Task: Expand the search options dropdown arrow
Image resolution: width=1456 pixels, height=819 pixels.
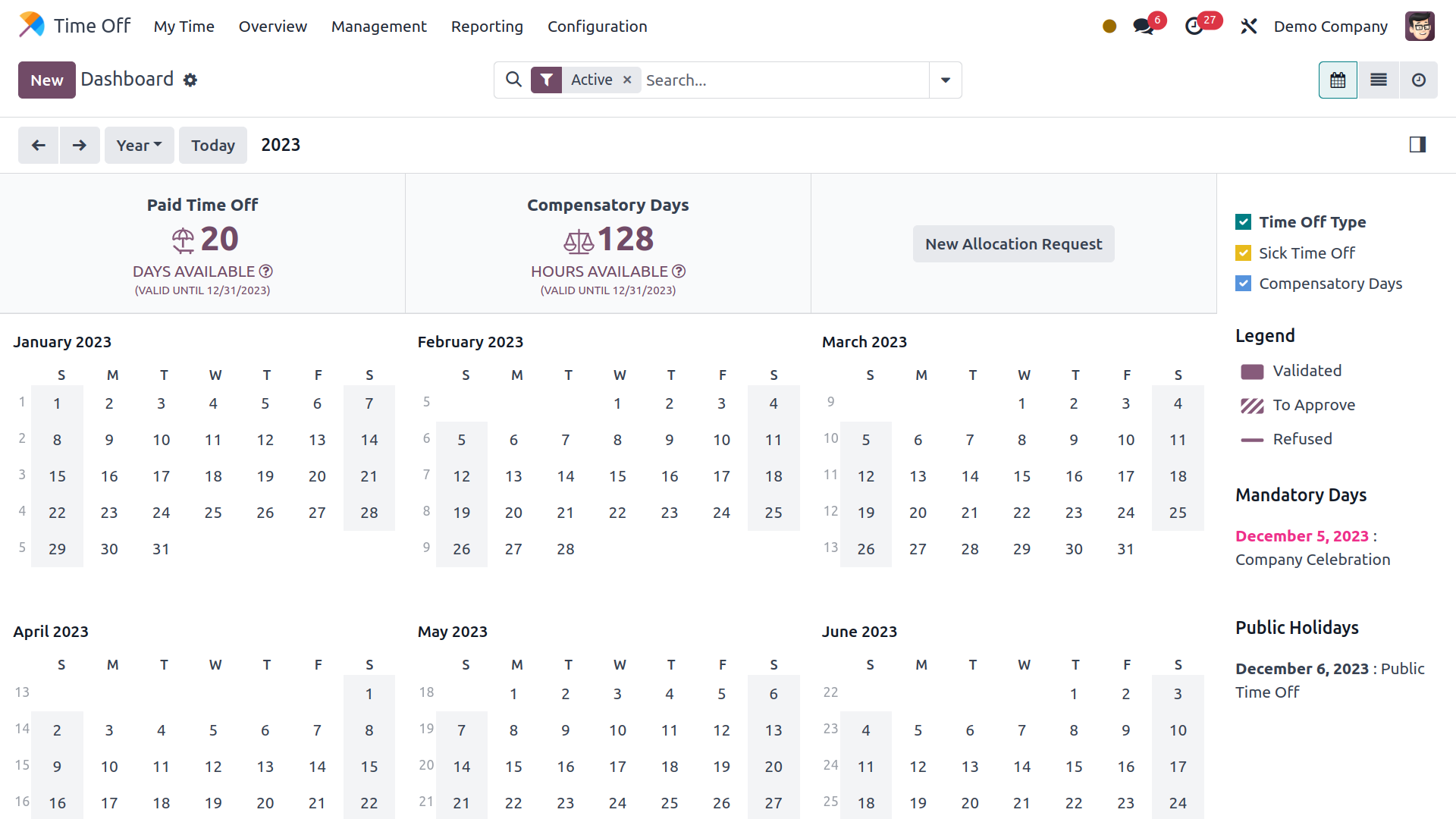Action: pyautogui.click(x=945, y=80)
